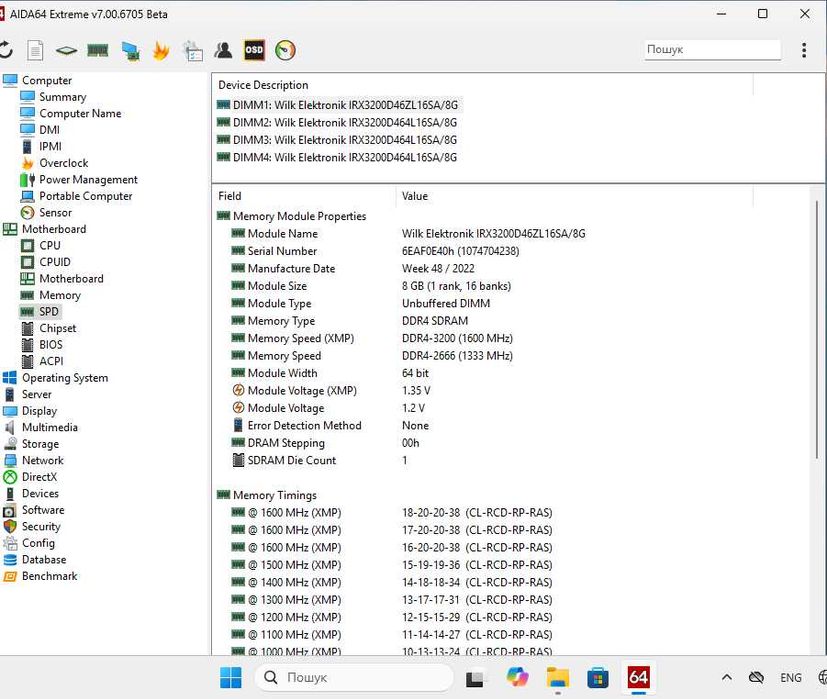Open the CPUID page
The width and height of the screenshot is (827, 699).
coord(55,262)
